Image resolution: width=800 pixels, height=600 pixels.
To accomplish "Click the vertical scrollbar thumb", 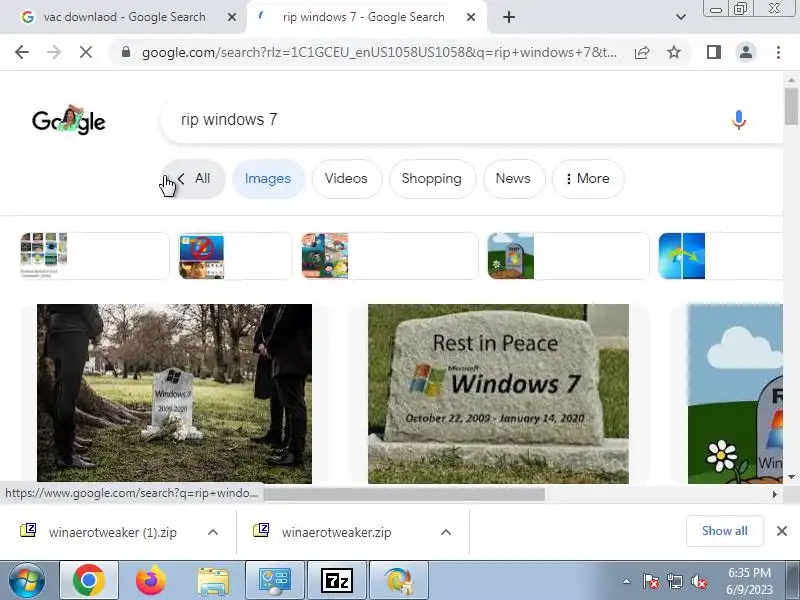I will point(791,106).
